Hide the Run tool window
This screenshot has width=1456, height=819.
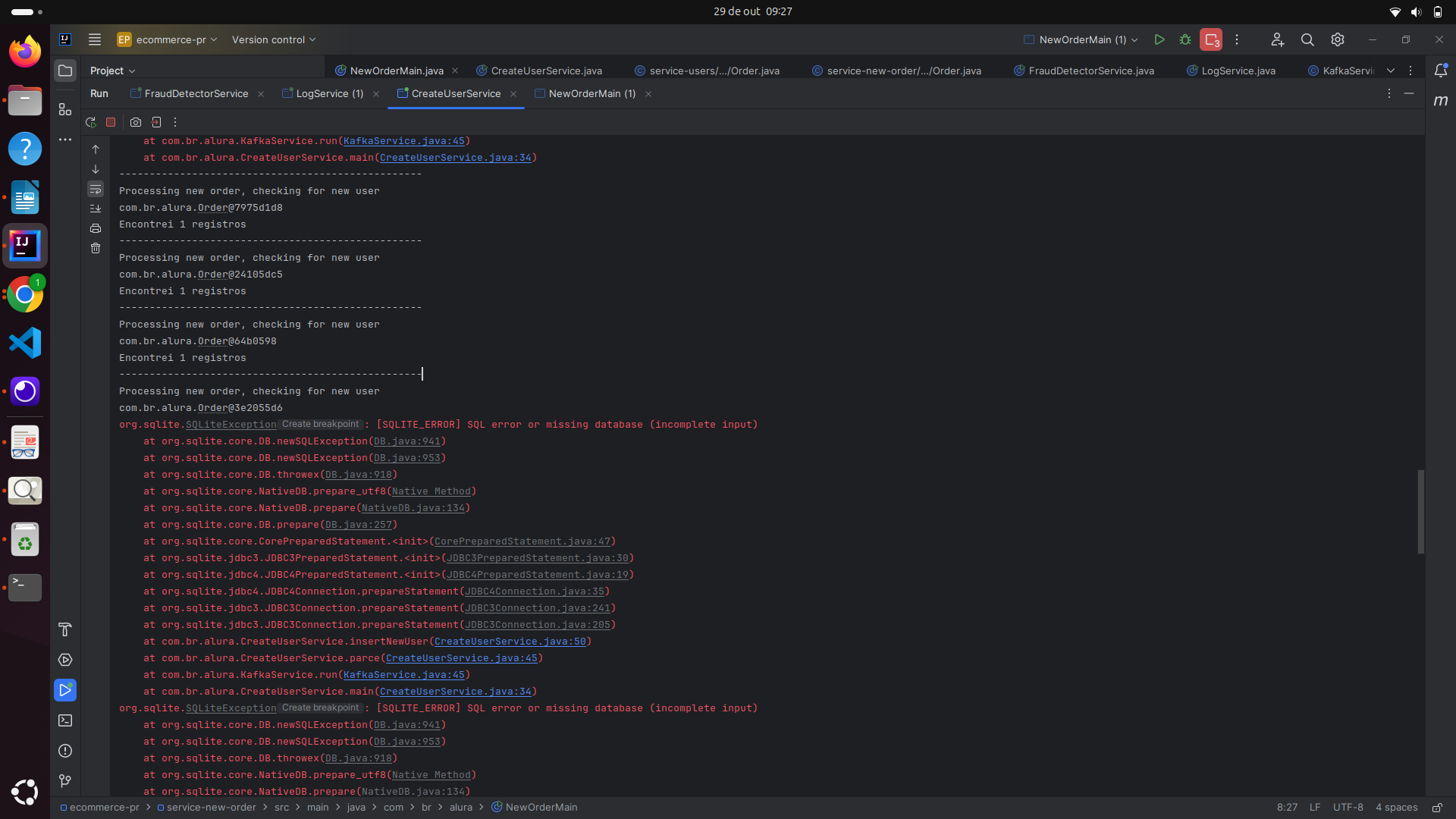(x=1409, y=93)
